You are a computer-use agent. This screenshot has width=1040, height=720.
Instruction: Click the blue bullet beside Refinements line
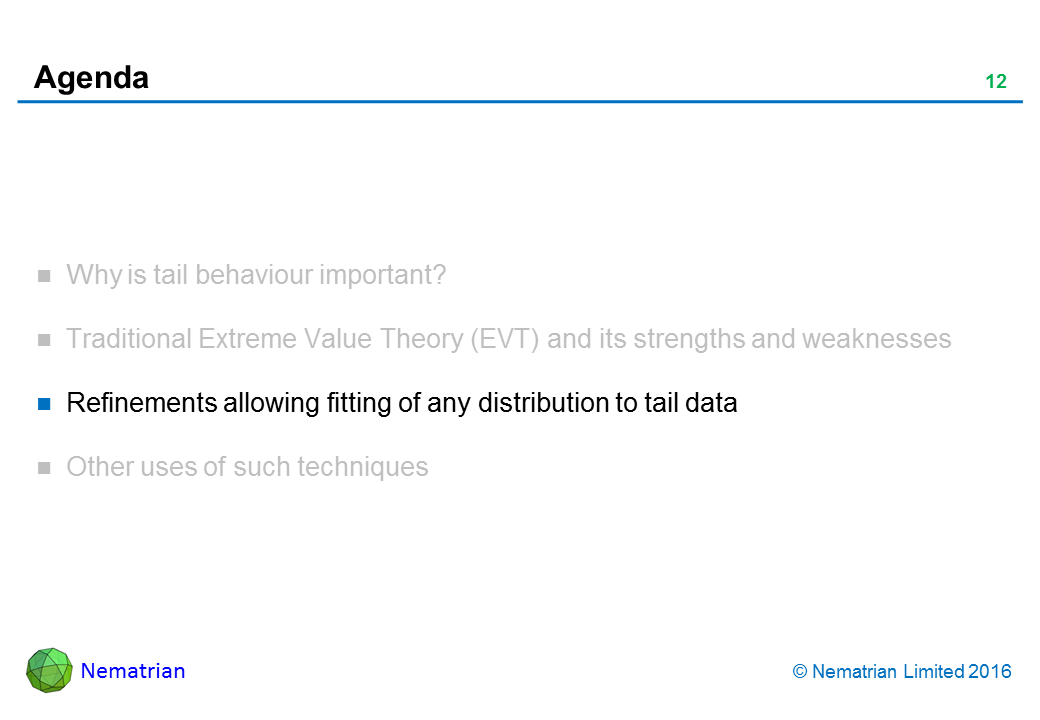pos(44,404)
